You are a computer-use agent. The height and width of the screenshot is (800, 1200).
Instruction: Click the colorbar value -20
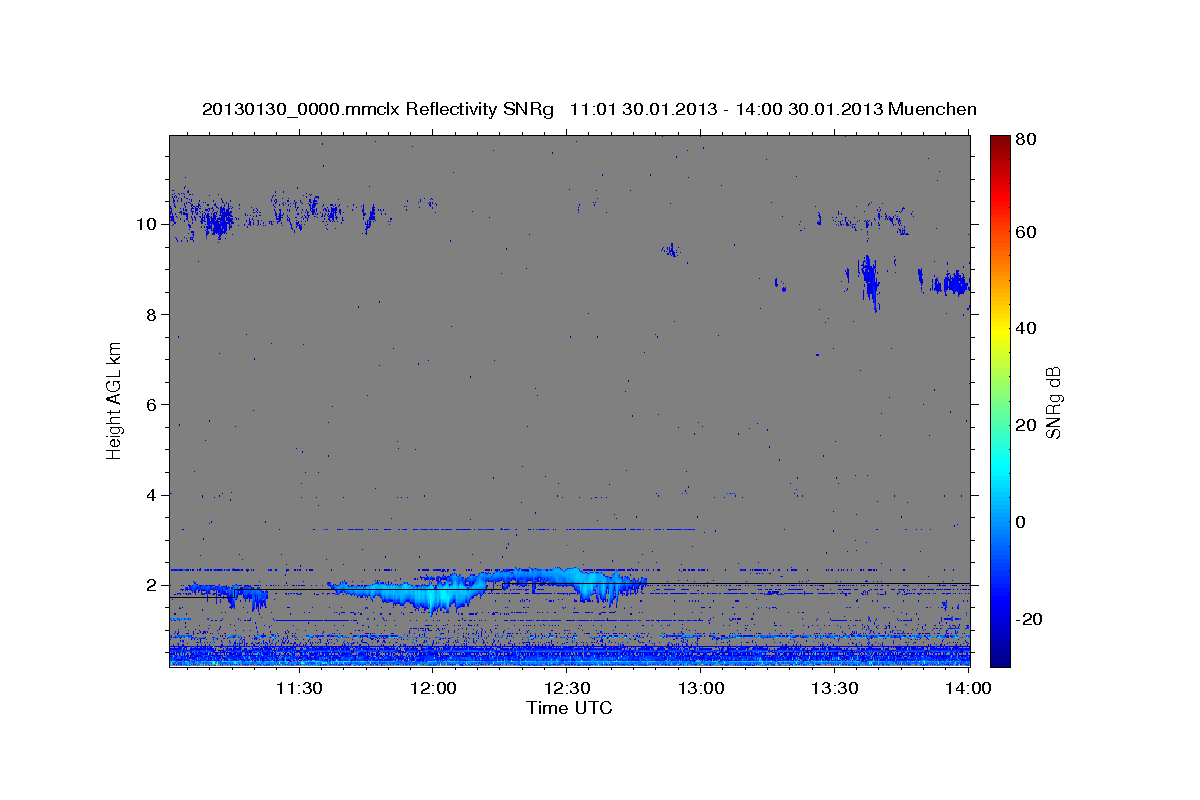(x=1027, y=619)
